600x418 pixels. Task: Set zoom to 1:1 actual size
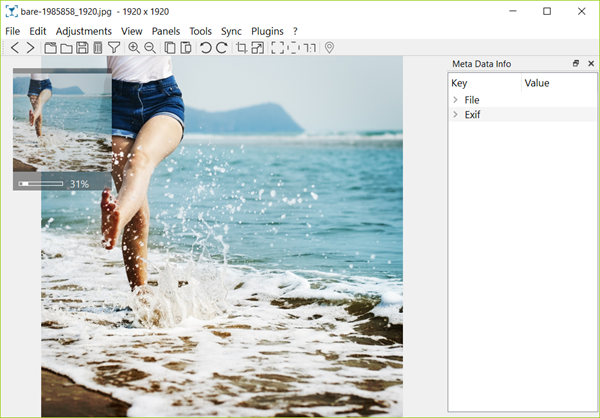tap(310, 48)
